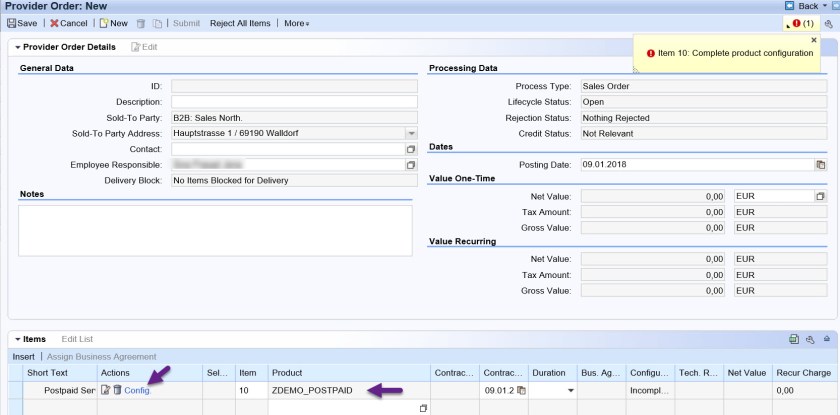This screenshot has width=840, height=415.
Task: Click the Save toolbar button
Action: [x=22, y=23]
